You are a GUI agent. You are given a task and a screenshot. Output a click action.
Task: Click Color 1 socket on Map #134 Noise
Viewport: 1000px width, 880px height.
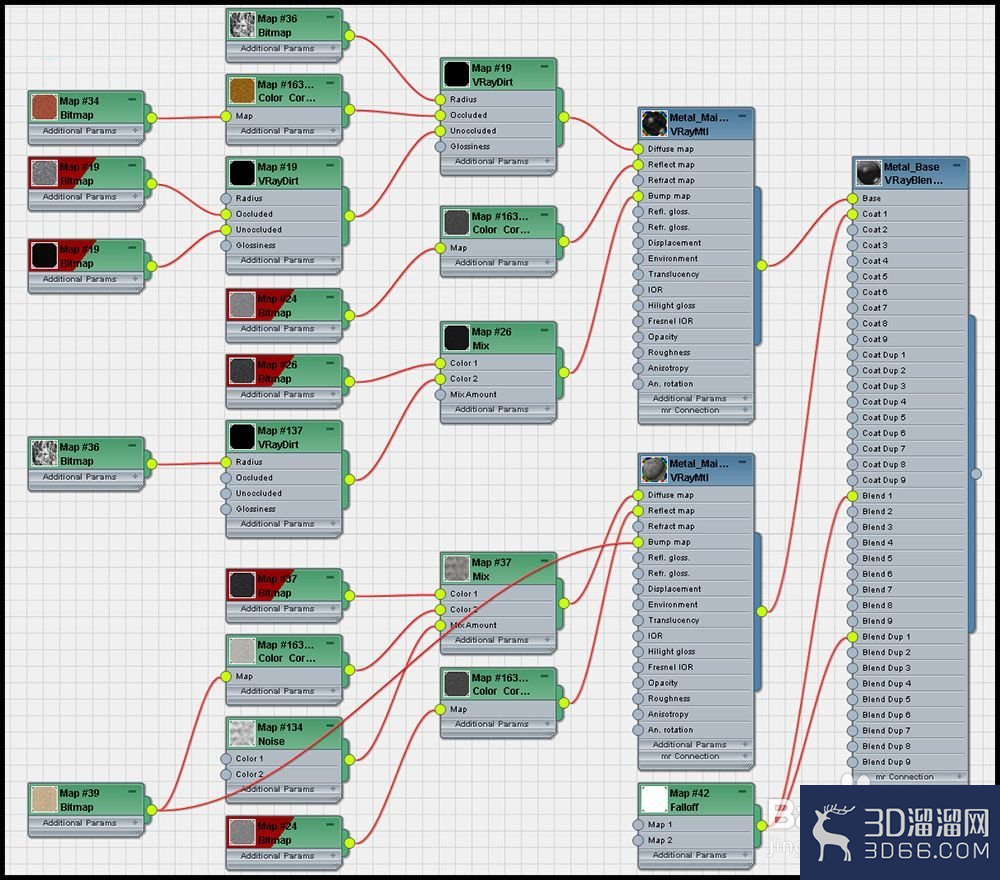(x=226, y=759)
